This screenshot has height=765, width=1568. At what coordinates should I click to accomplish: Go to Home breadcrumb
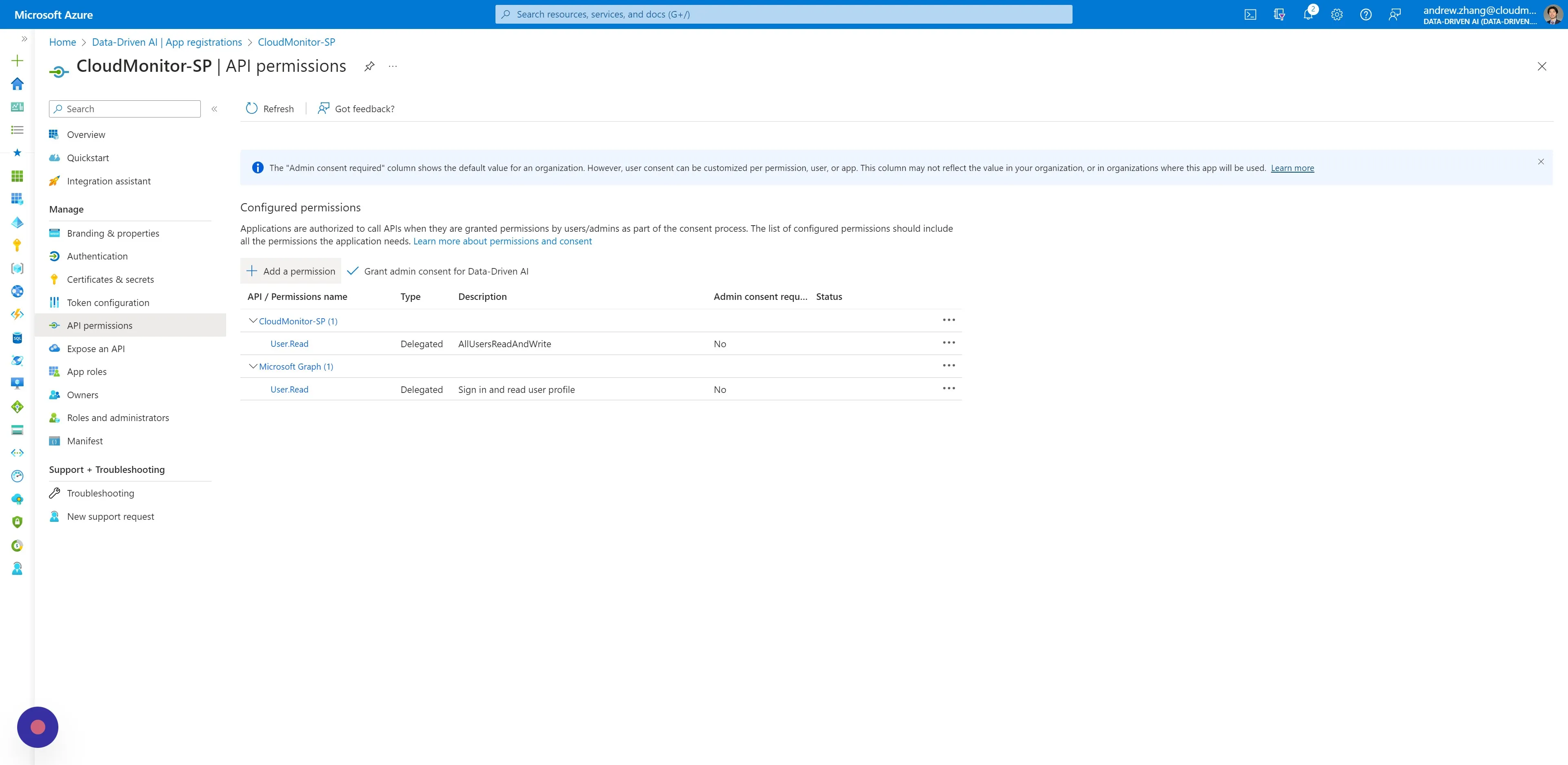coord(63,42)
